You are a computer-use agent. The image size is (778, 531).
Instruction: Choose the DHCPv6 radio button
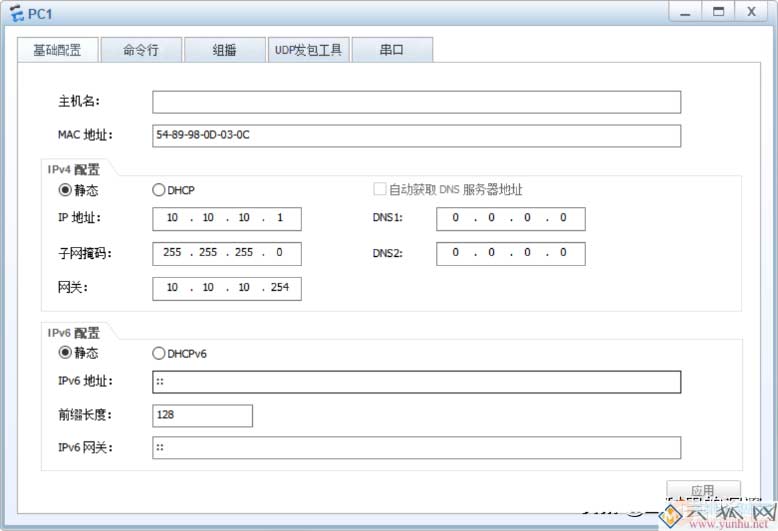tap(158, 353)
